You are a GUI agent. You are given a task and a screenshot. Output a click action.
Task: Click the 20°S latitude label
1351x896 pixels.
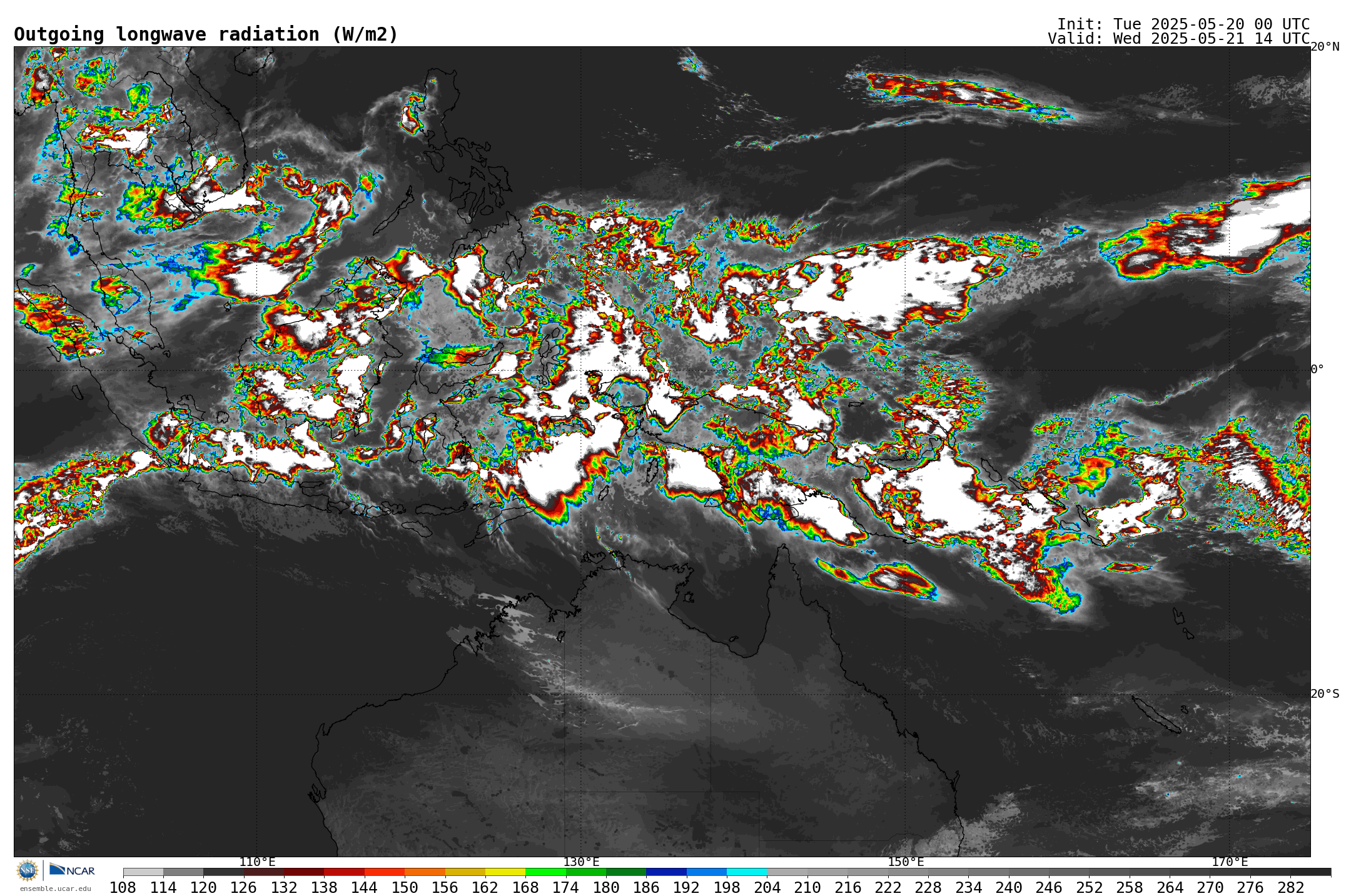[1325, 693]
